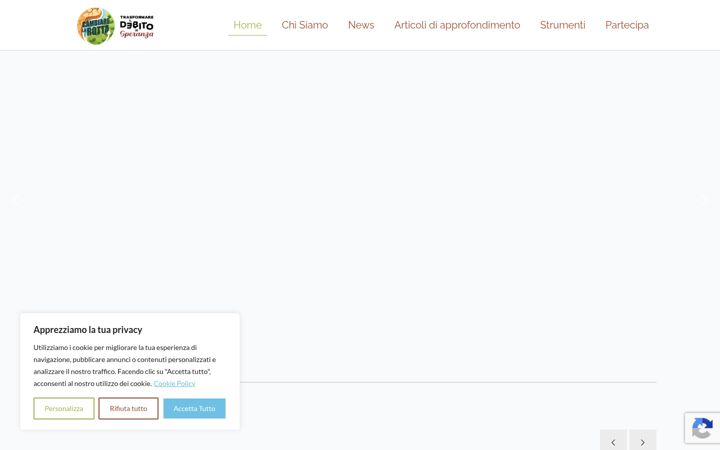This screenshot has height=450, width=720.
Task: Go to next item with right arrow button
Action: click(642, 442)
